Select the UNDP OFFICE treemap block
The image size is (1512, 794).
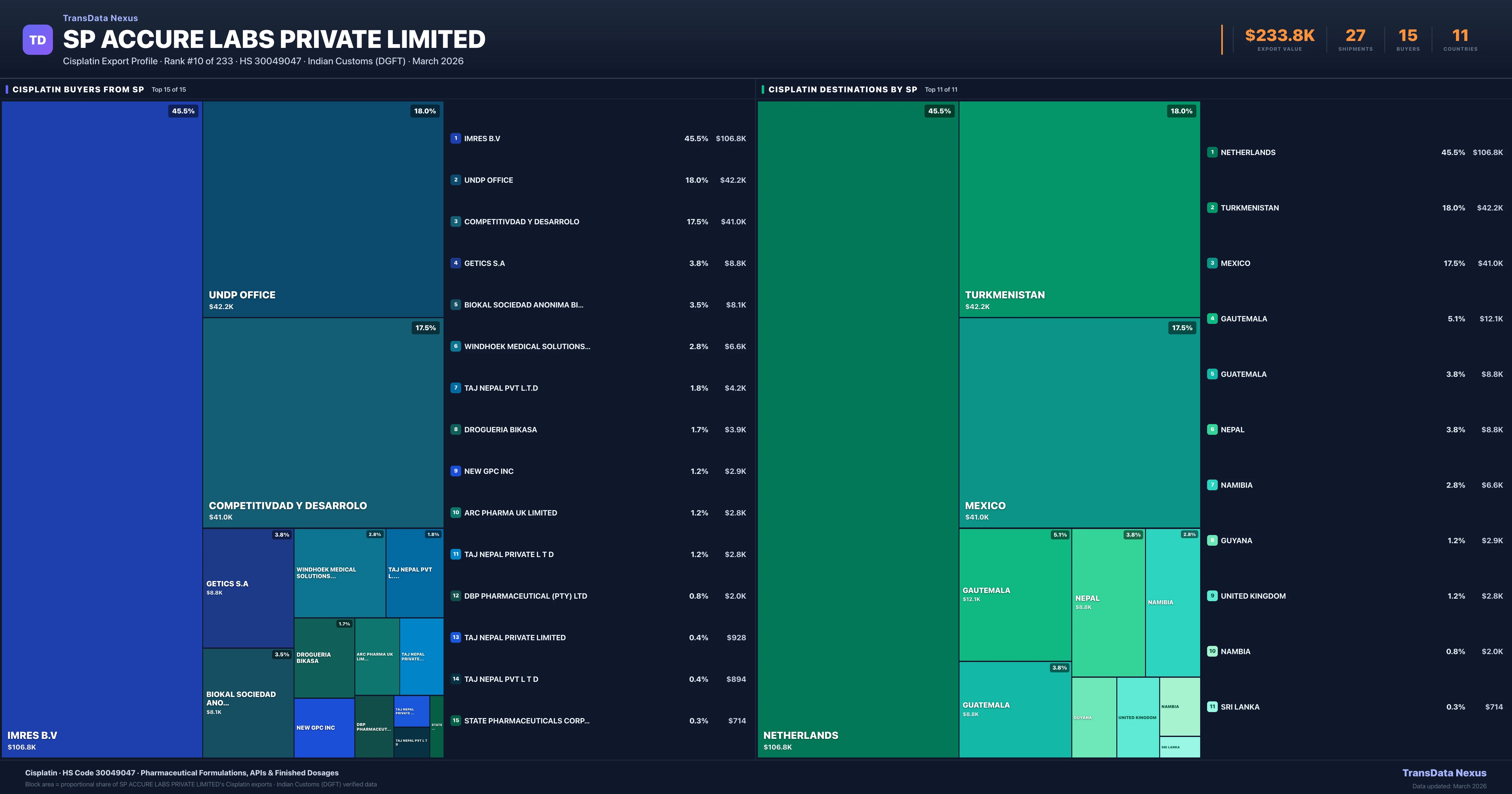coord(323,209)
